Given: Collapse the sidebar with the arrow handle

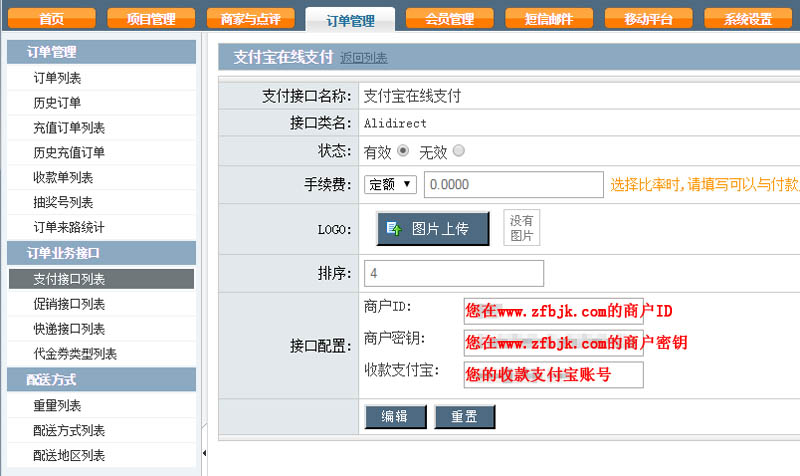Looking at the screenshot, I should pyautogui.click(x=204, y=453).
